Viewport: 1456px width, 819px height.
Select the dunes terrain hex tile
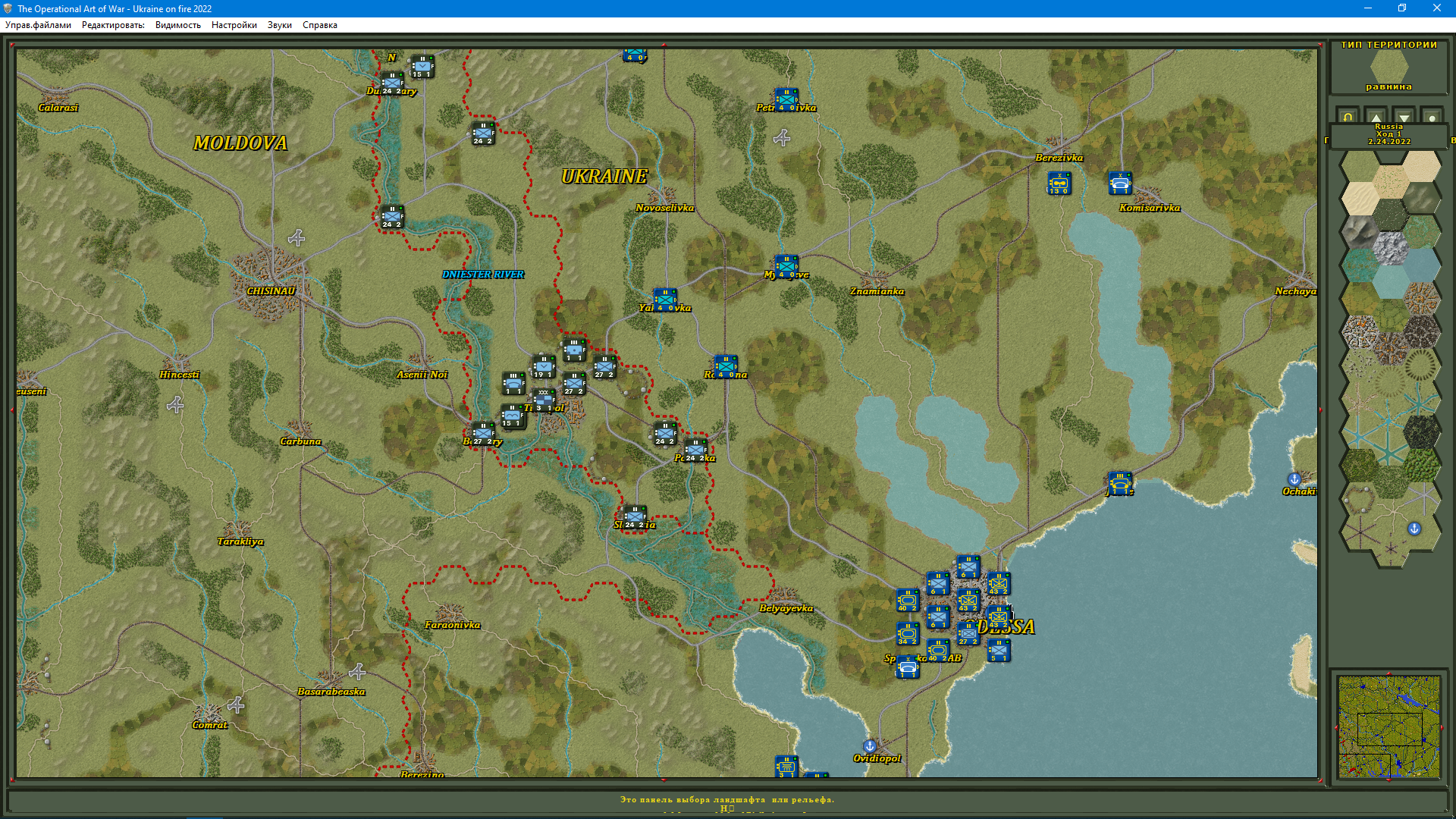(1360, 198)
